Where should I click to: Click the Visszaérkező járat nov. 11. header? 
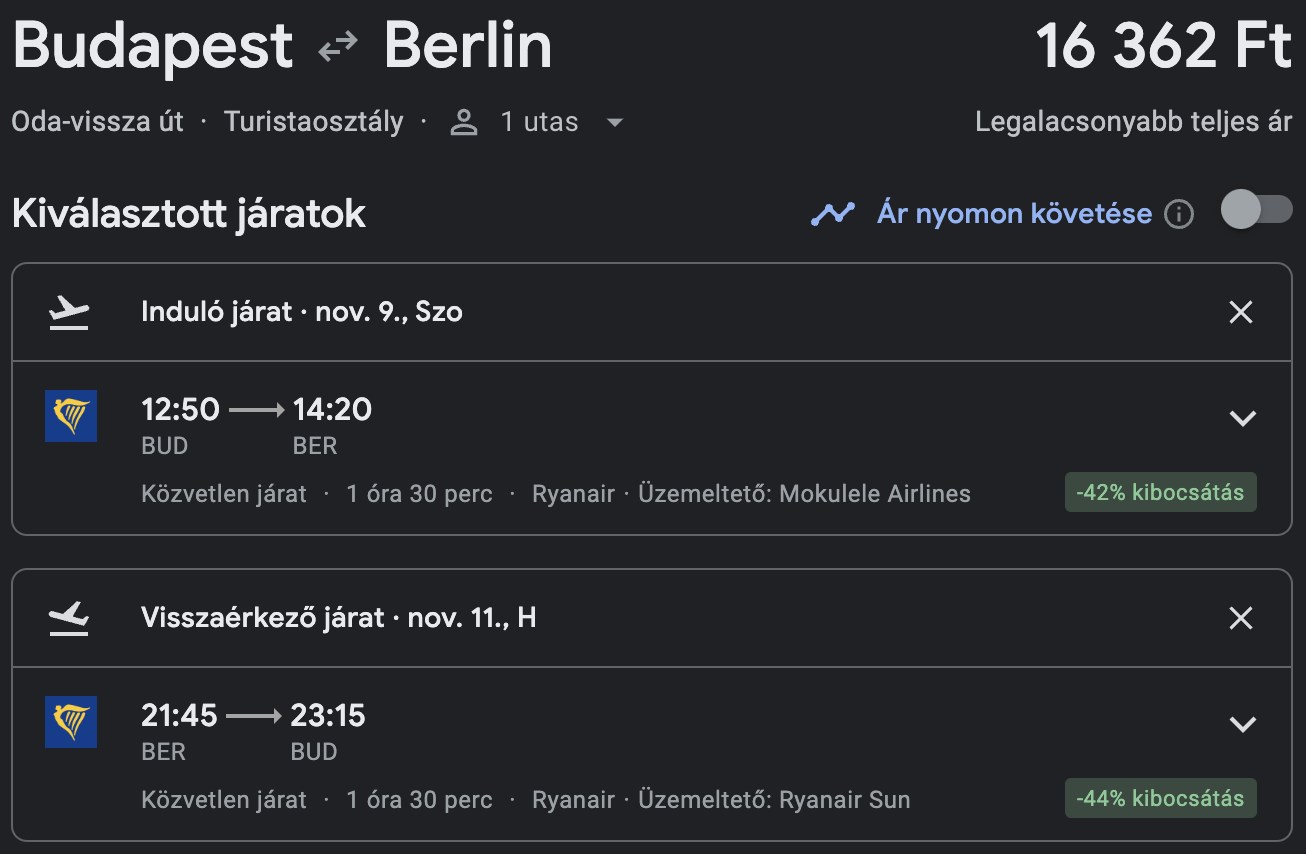pos(338,618)
